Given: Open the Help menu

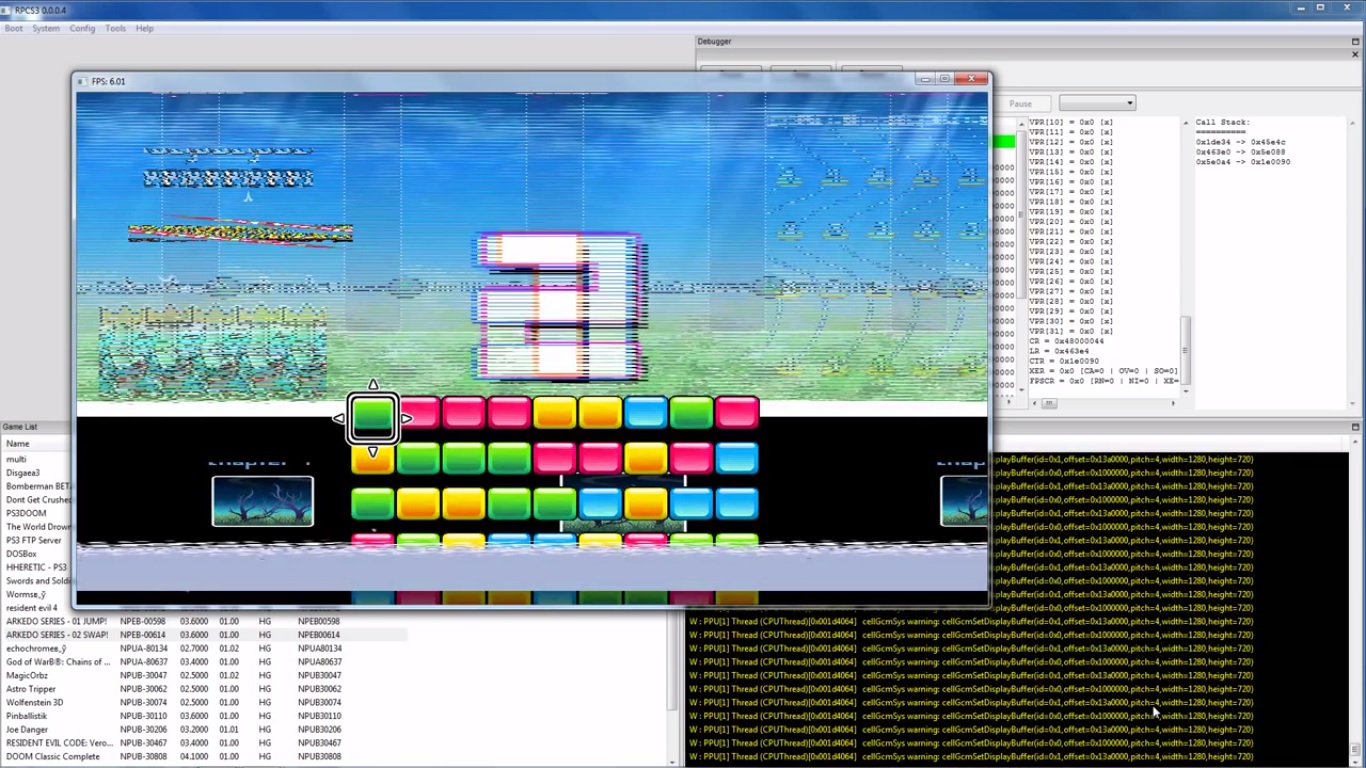Looking at the screenshot, I should click(x=145, y=28).
